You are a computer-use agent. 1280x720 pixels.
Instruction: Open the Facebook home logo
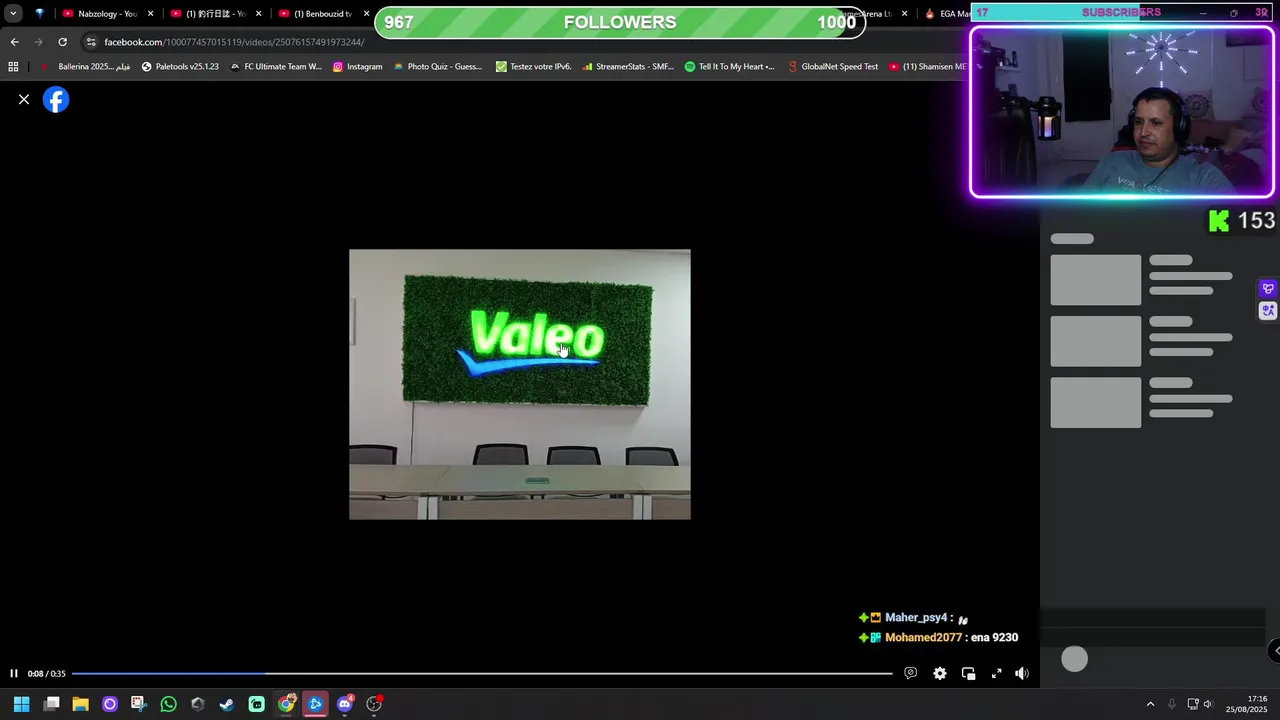coord(56,100)
